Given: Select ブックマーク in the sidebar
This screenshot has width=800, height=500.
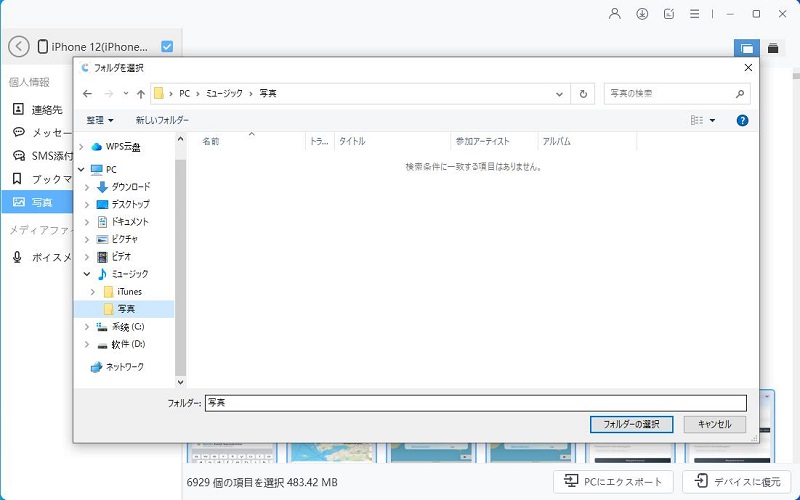Looking at the screenshot, I should coord(45,179).
